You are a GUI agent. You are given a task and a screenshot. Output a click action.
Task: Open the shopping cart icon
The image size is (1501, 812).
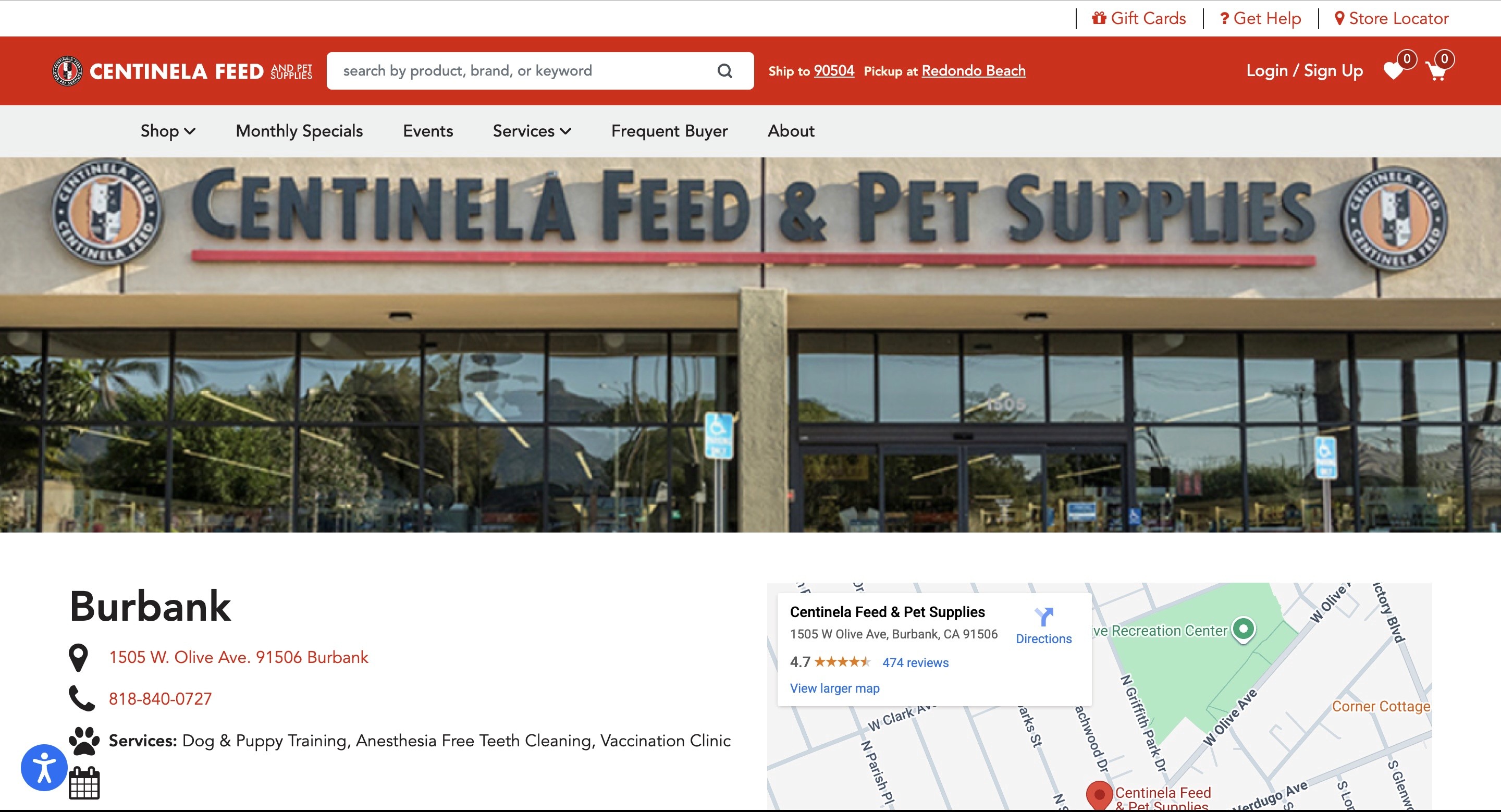[x=1436, y=71]
